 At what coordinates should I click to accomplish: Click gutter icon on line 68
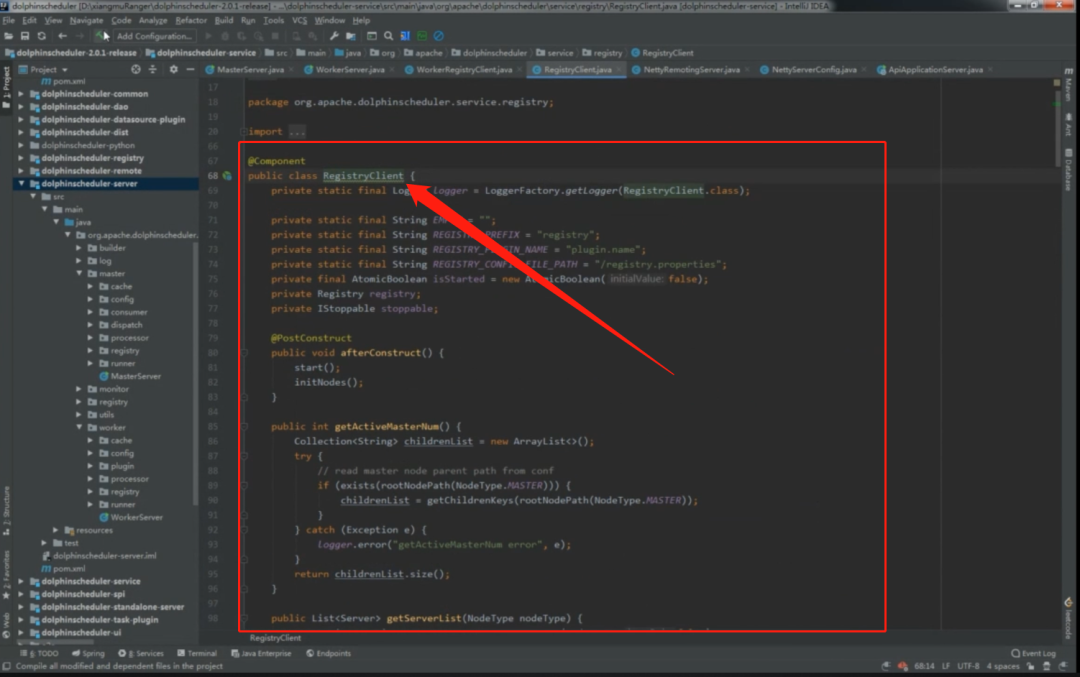tap(227, 176)
